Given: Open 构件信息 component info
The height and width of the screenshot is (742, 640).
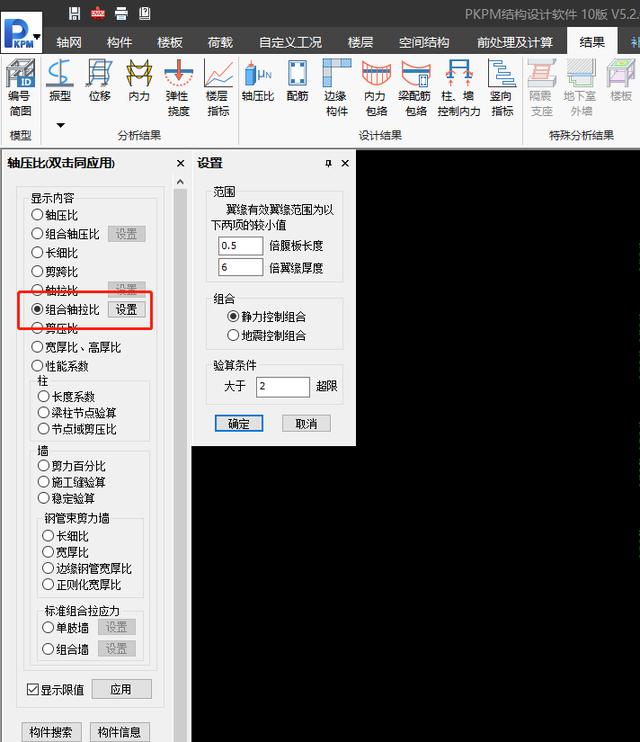Looking at the screenshot, I should click(119, 732).
